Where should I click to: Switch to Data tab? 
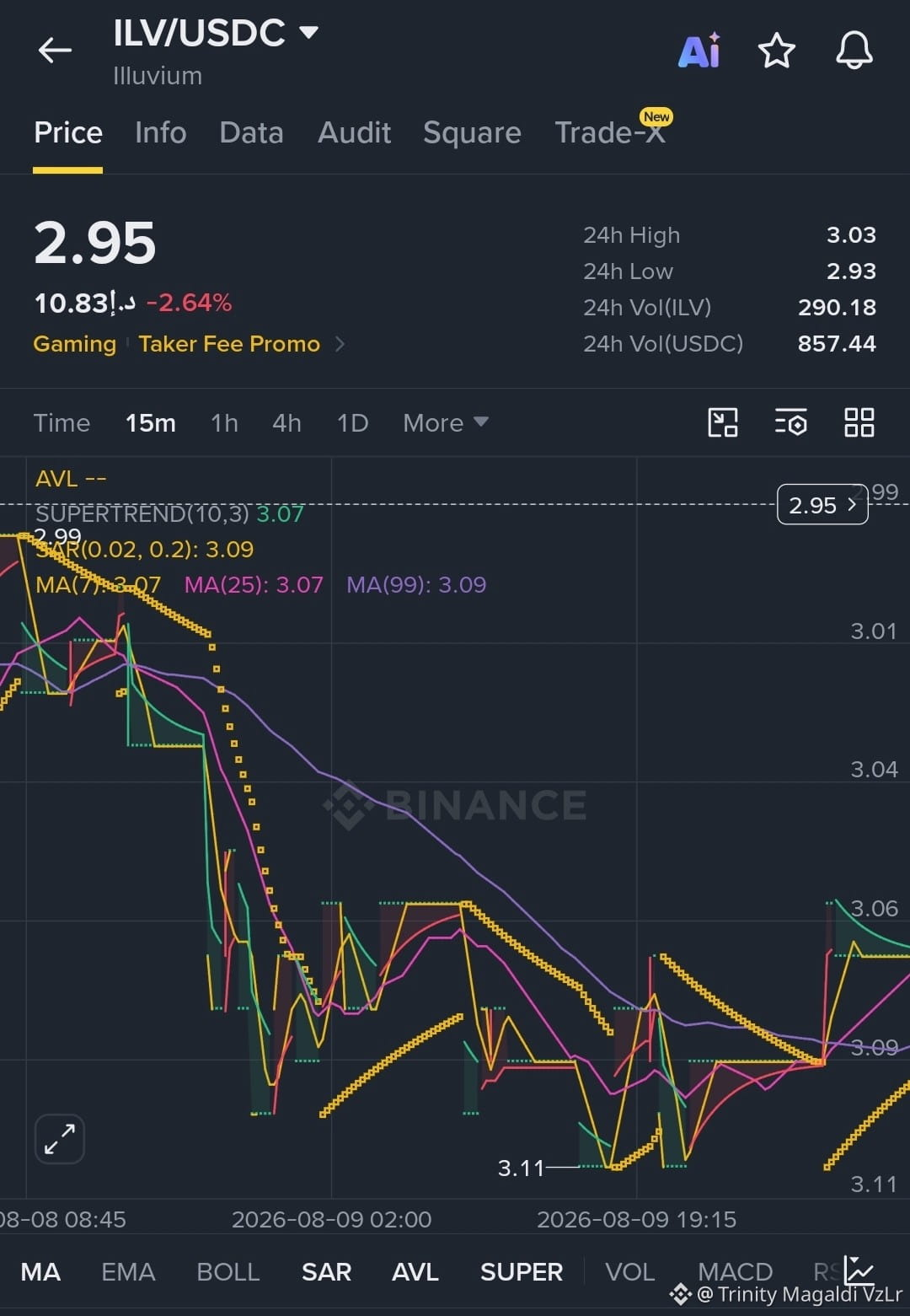(x=251, y=133)
